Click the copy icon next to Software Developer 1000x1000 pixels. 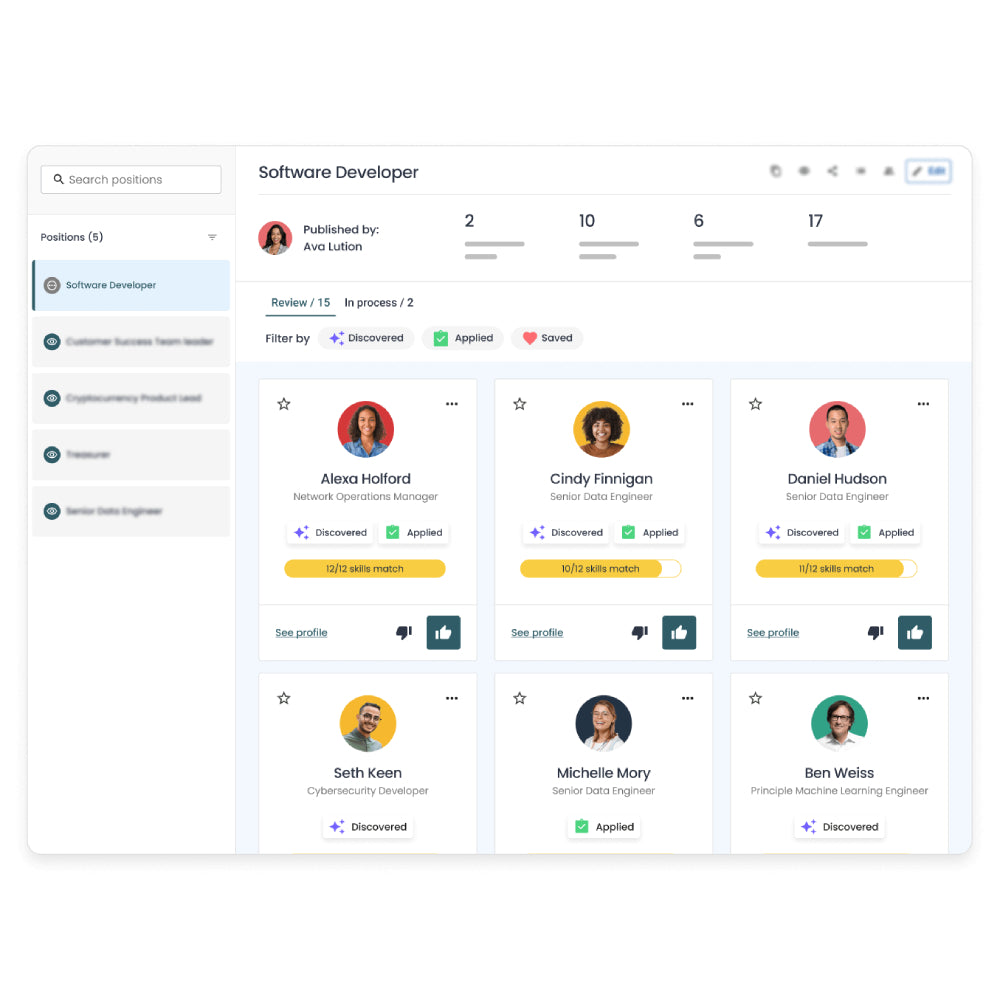(775, 171)
